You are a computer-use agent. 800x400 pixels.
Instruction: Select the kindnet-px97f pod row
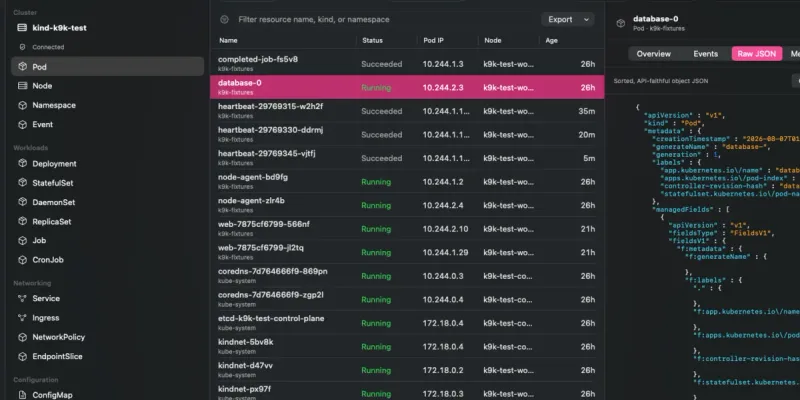[x=407, y=392]
